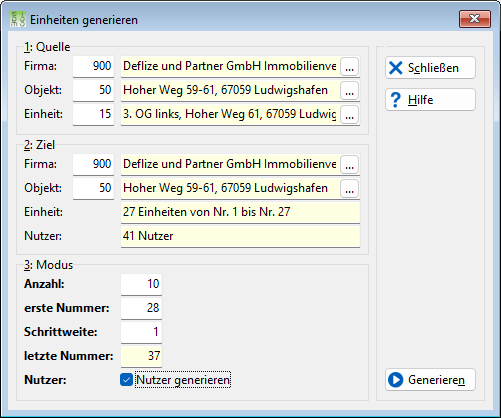
Task: Click the Nutzer generieren label text
Action: pyautogui.click(x=183, y=380)
